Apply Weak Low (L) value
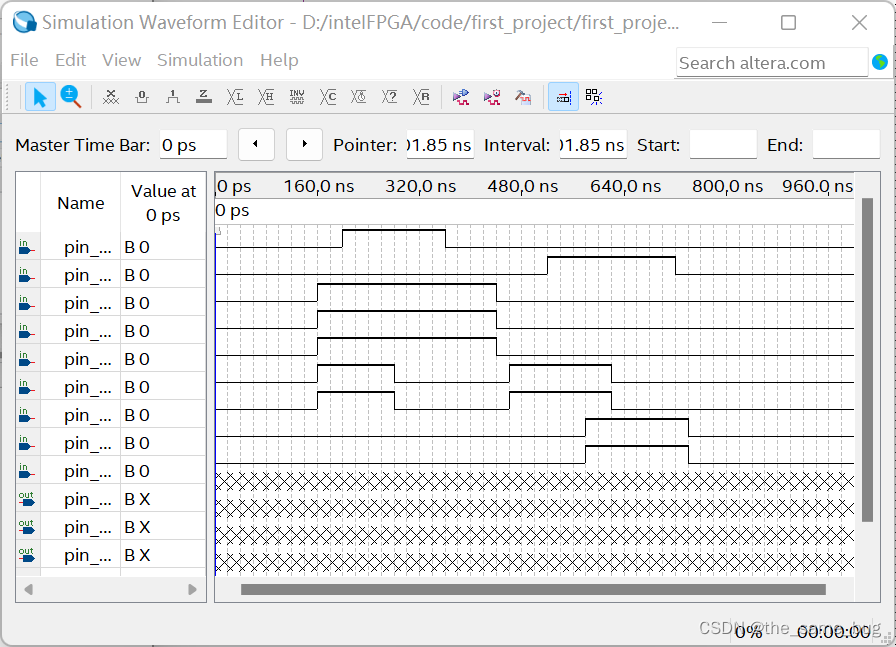The width and height of the screenshot is (896, 647). point(235,97)
